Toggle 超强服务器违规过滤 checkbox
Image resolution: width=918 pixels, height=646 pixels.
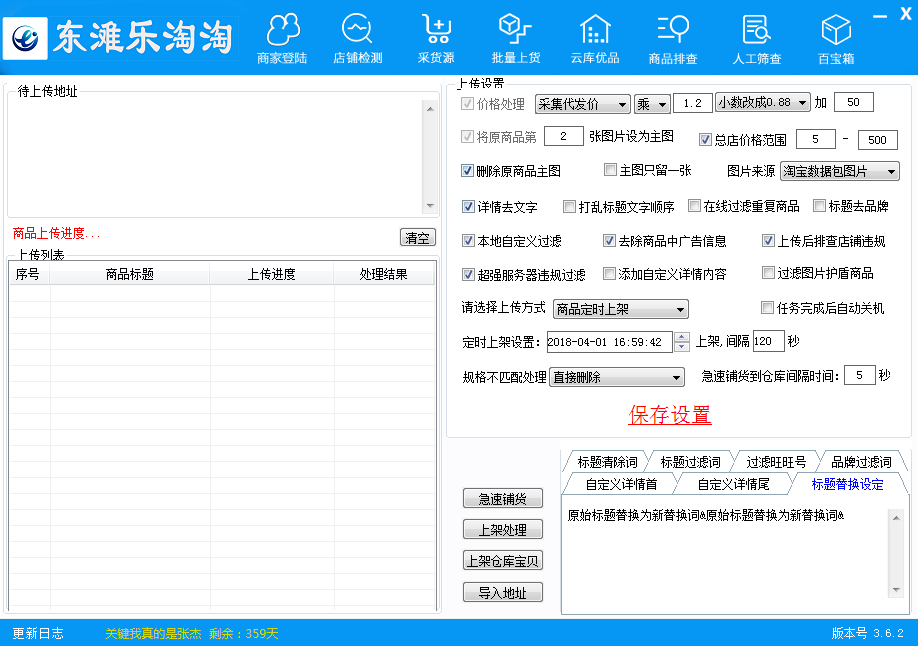click(468, 274)
